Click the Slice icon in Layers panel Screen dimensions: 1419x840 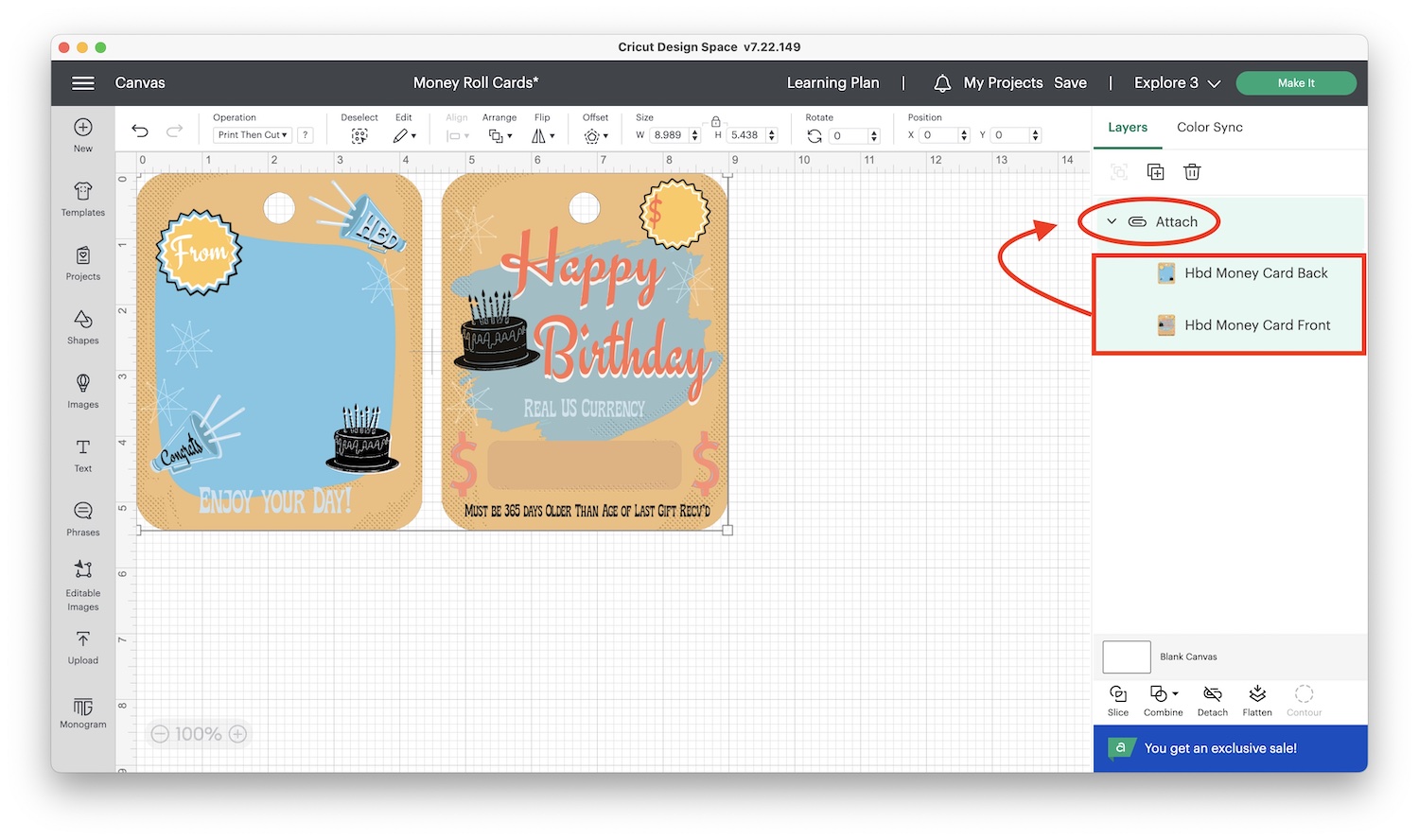1118,700
